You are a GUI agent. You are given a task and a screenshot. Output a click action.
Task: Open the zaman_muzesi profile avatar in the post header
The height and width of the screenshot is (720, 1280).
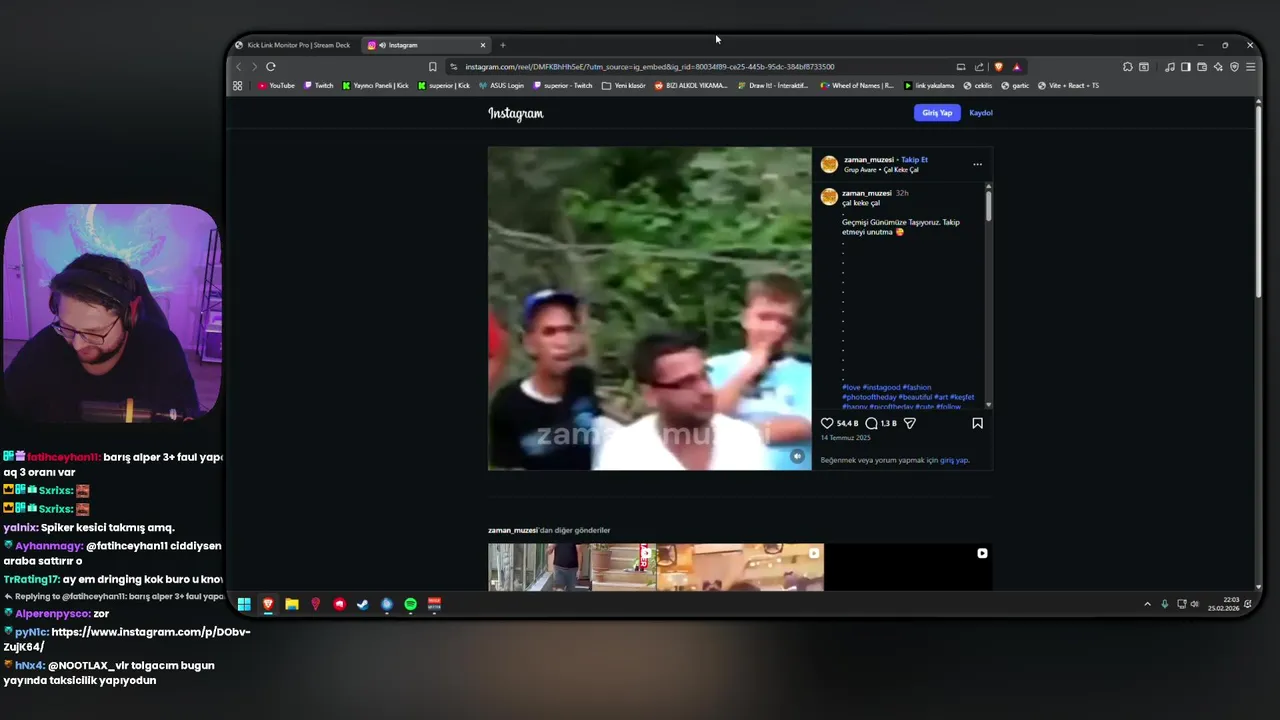829,164
